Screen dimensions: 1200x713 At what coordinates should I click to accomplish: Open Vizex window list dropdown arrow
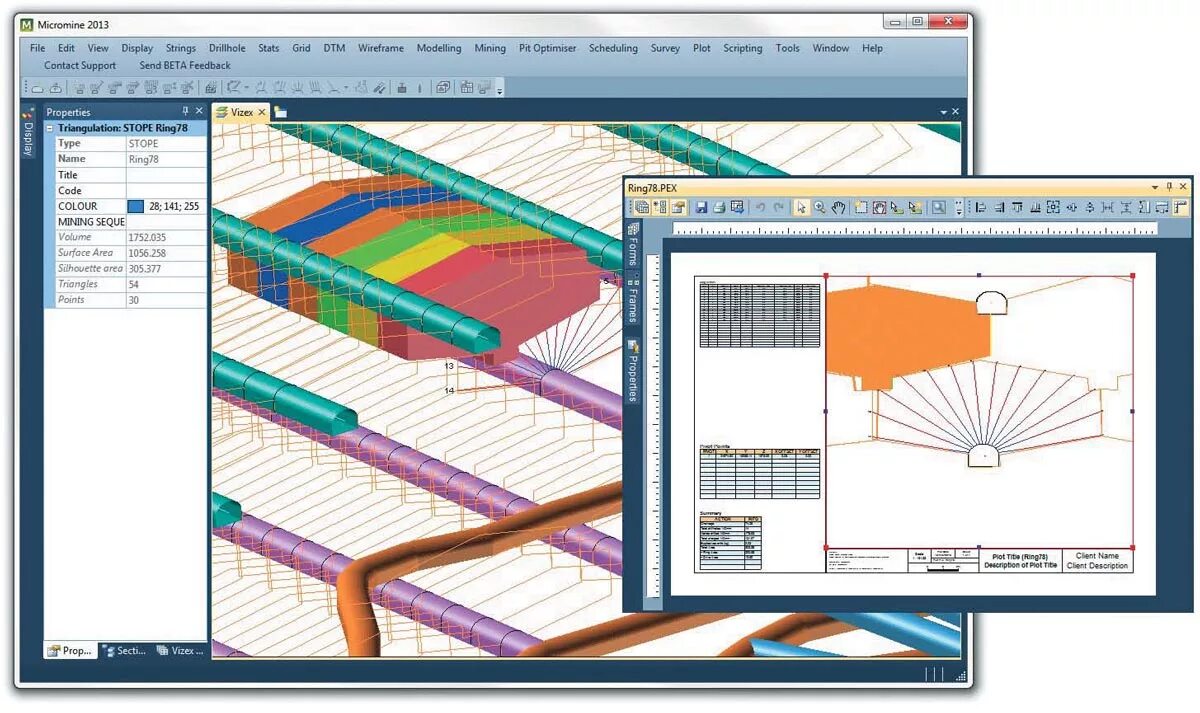tap(943, 112)
